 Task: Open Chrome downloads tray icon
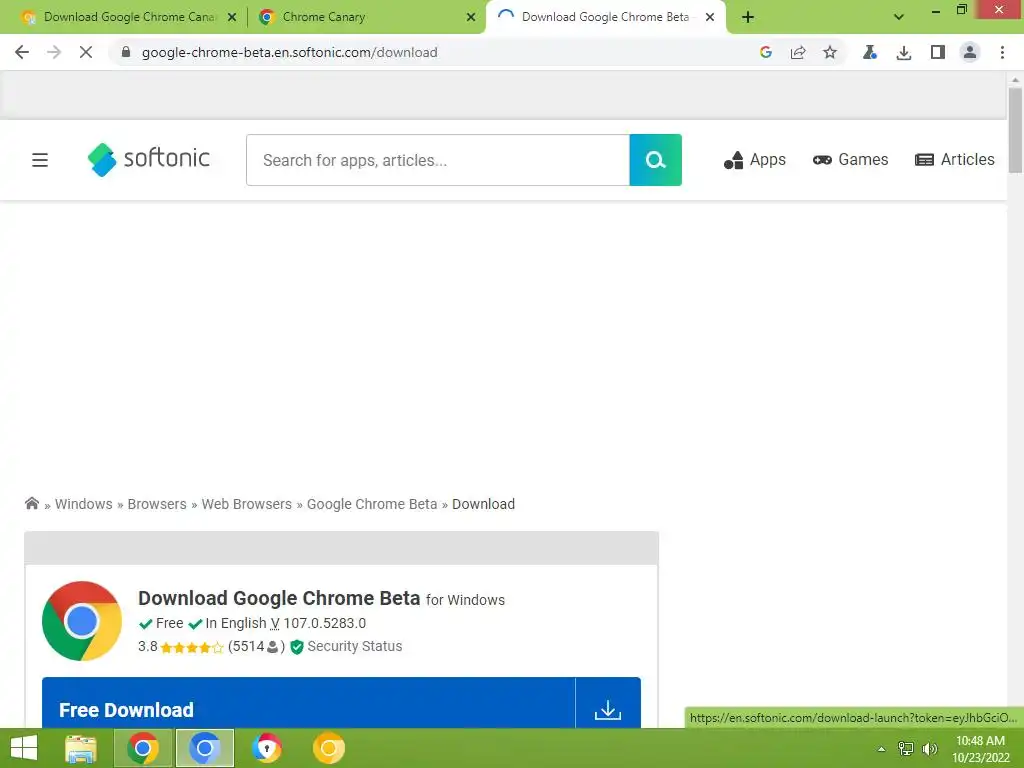(x=904, y=52)
